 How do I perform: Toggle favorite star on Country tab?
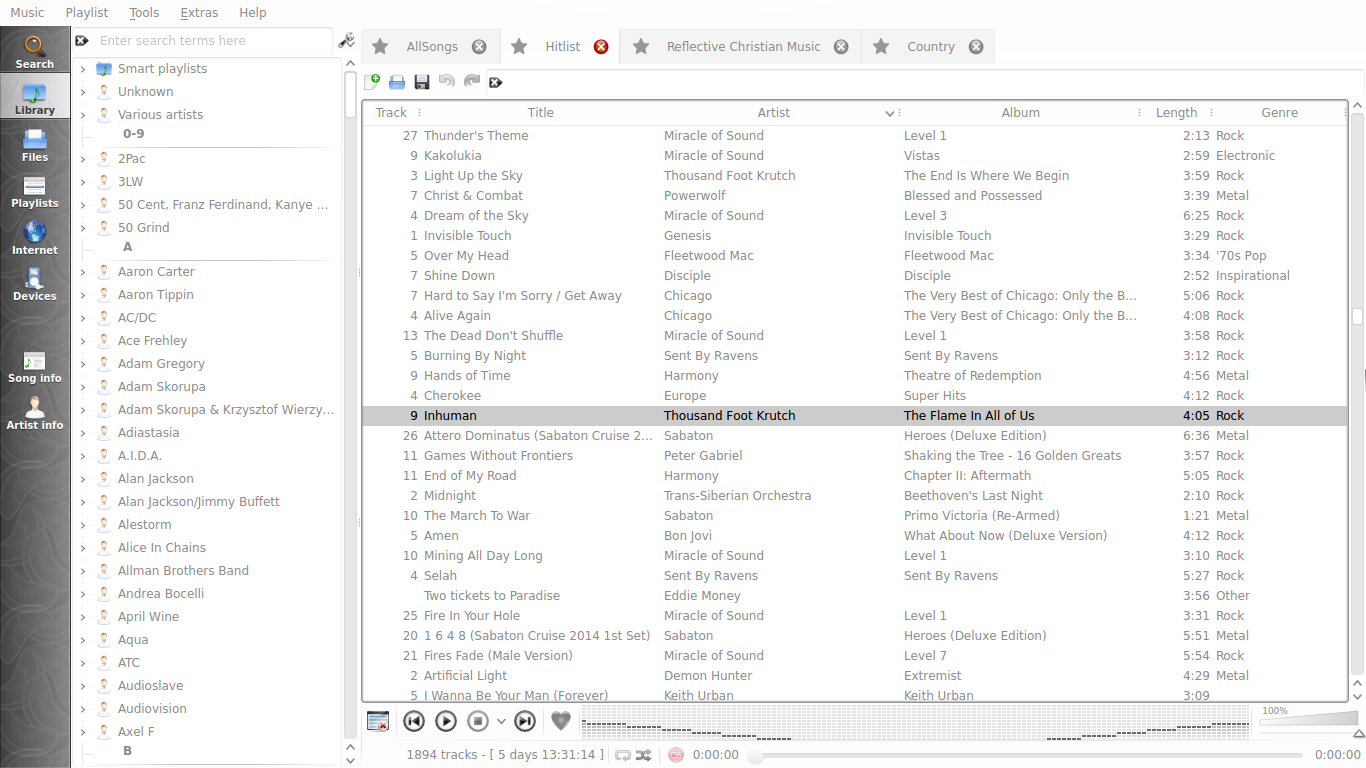point(881,47)
